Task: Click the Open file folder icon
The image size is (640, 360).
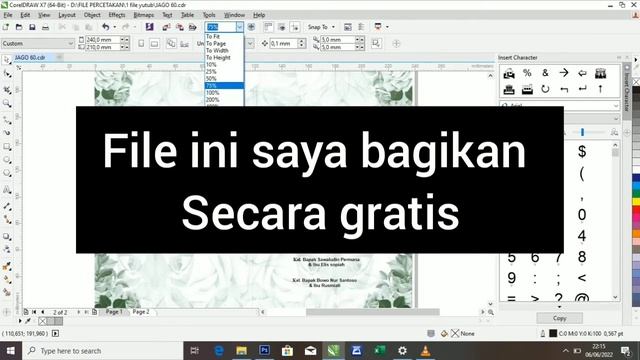Action: (19, 27)
